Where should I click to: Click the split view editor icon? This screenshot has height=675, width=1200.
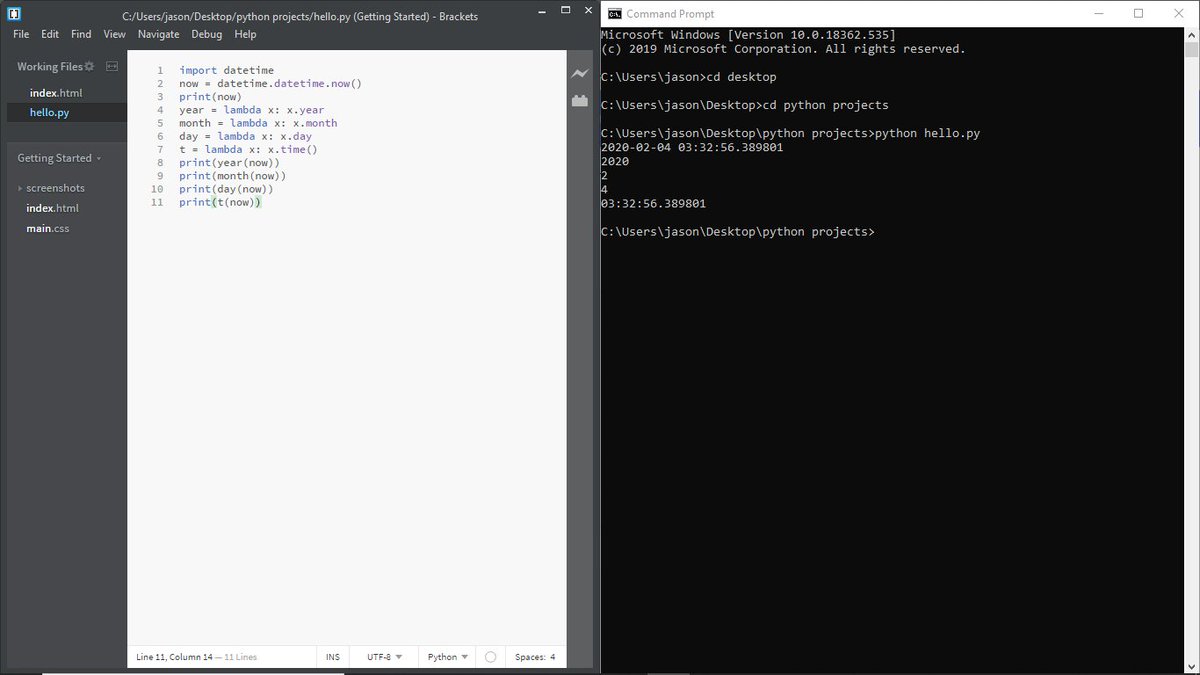112,66
